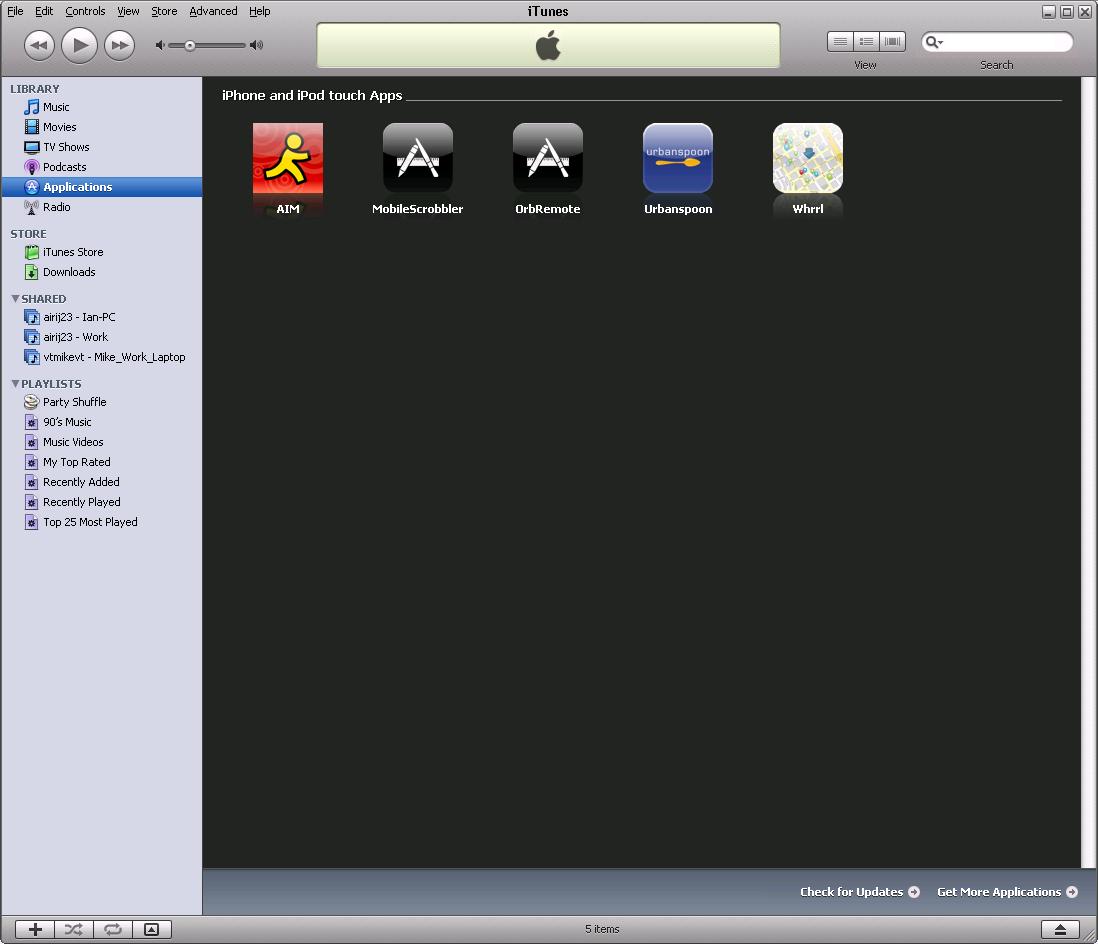Click the Play button

[x=79, y=46]
